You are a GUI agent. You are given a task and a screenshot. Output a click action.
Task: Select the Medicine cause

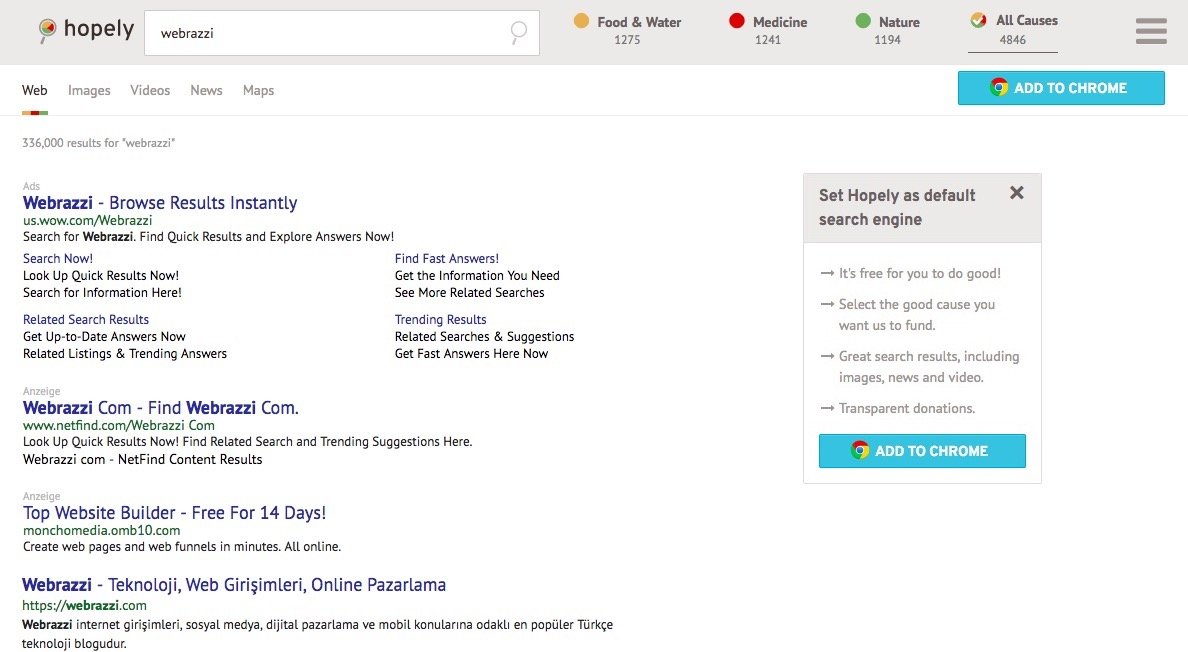767,30
